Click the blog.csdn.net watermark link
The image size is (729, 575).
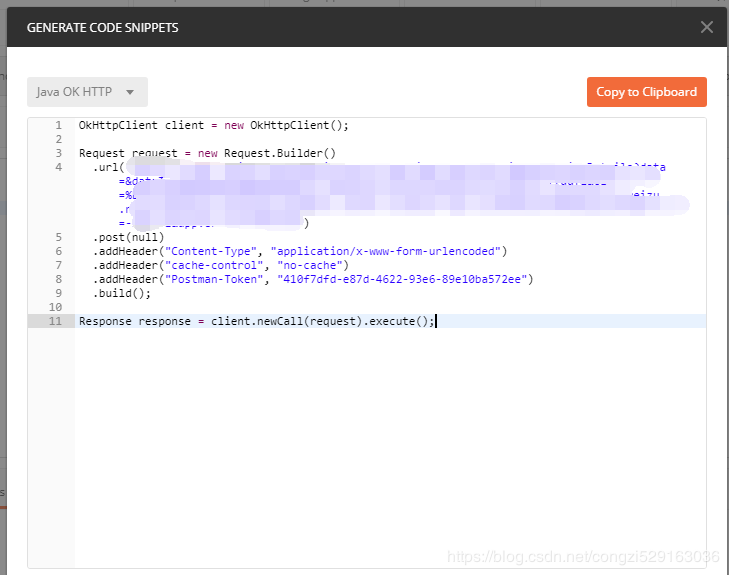pos(583,556)
